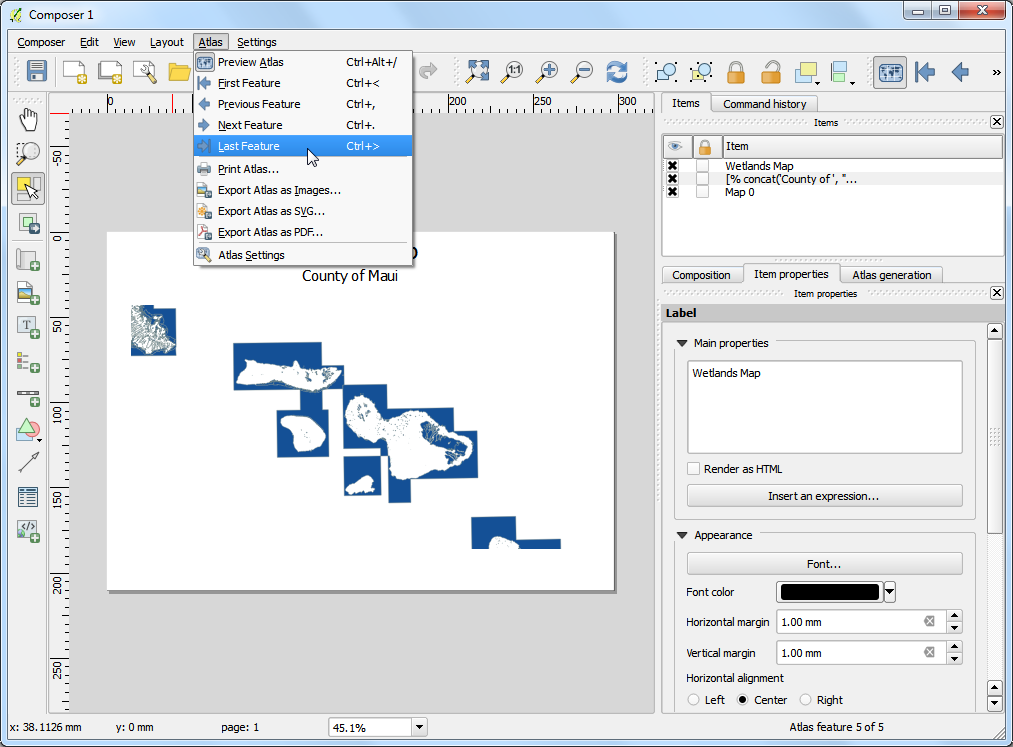Select the Add arrow tool

[x=28, y=462]
